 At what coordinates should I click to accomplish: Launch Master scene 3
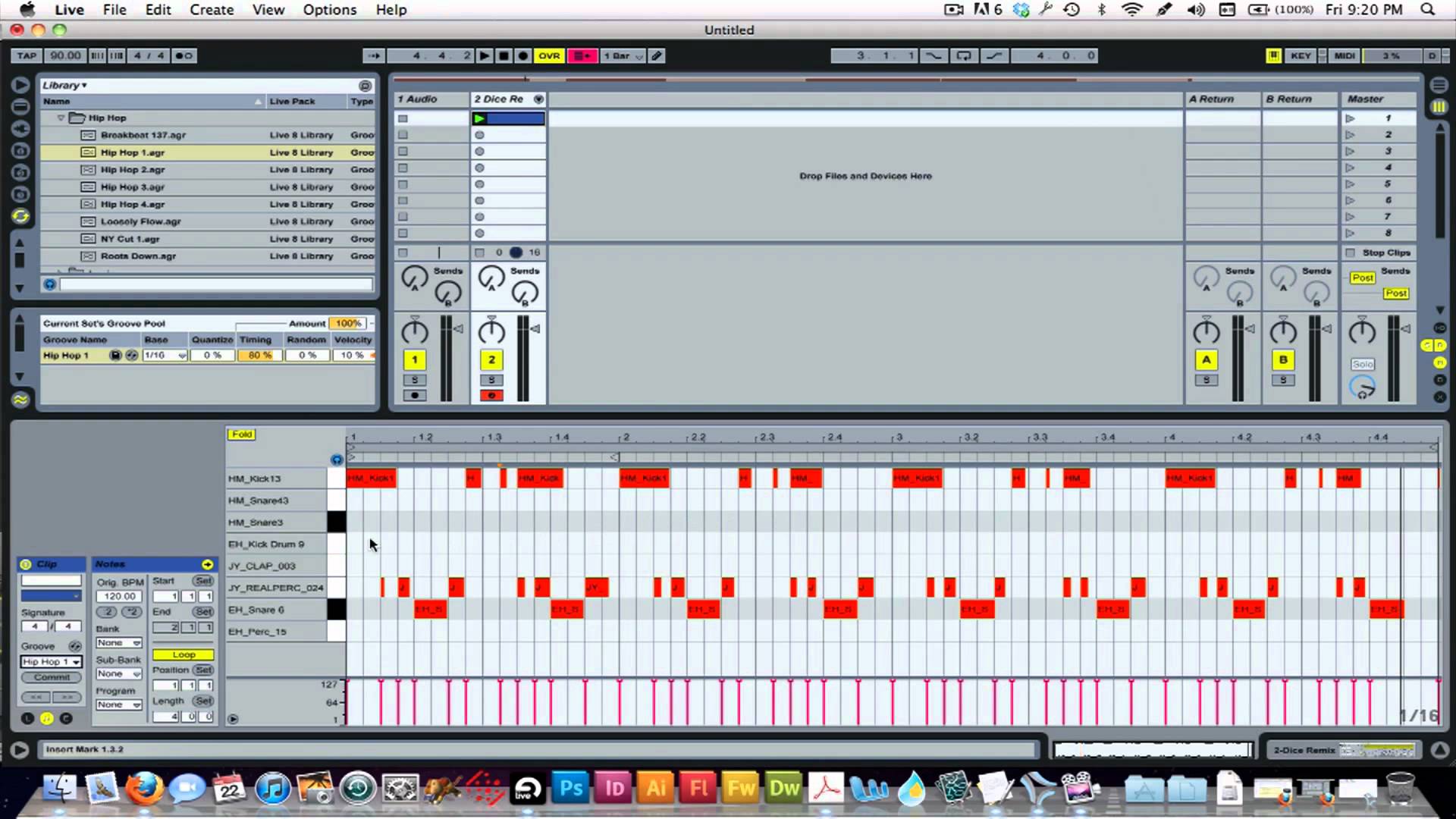(1350, 151)
